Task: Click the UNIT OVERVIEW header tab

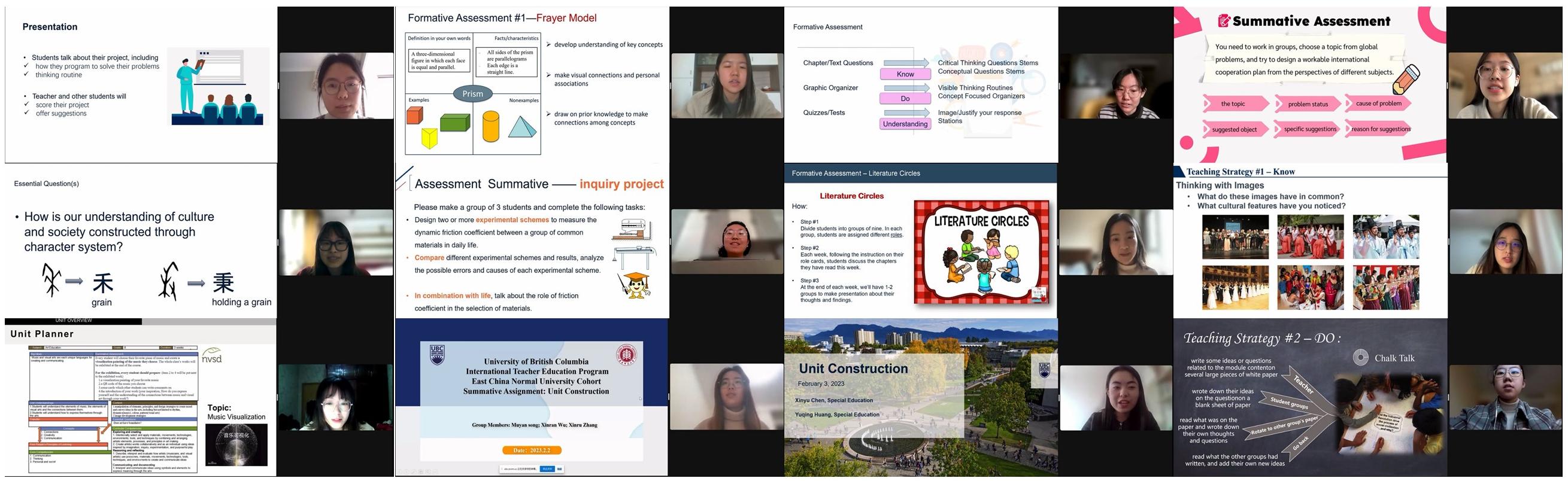Action: pos(73,321)
